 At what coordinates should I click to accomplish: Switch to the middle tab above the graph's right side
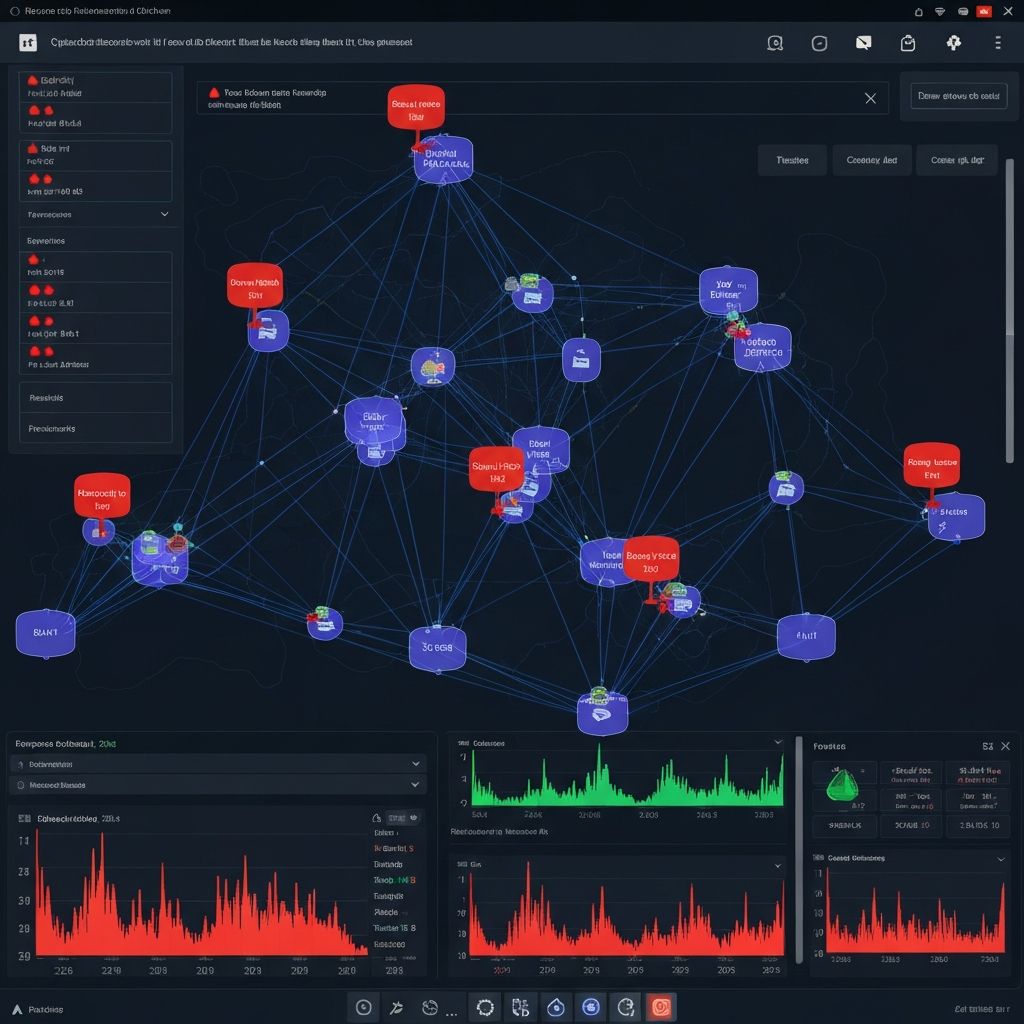point(871,160)
